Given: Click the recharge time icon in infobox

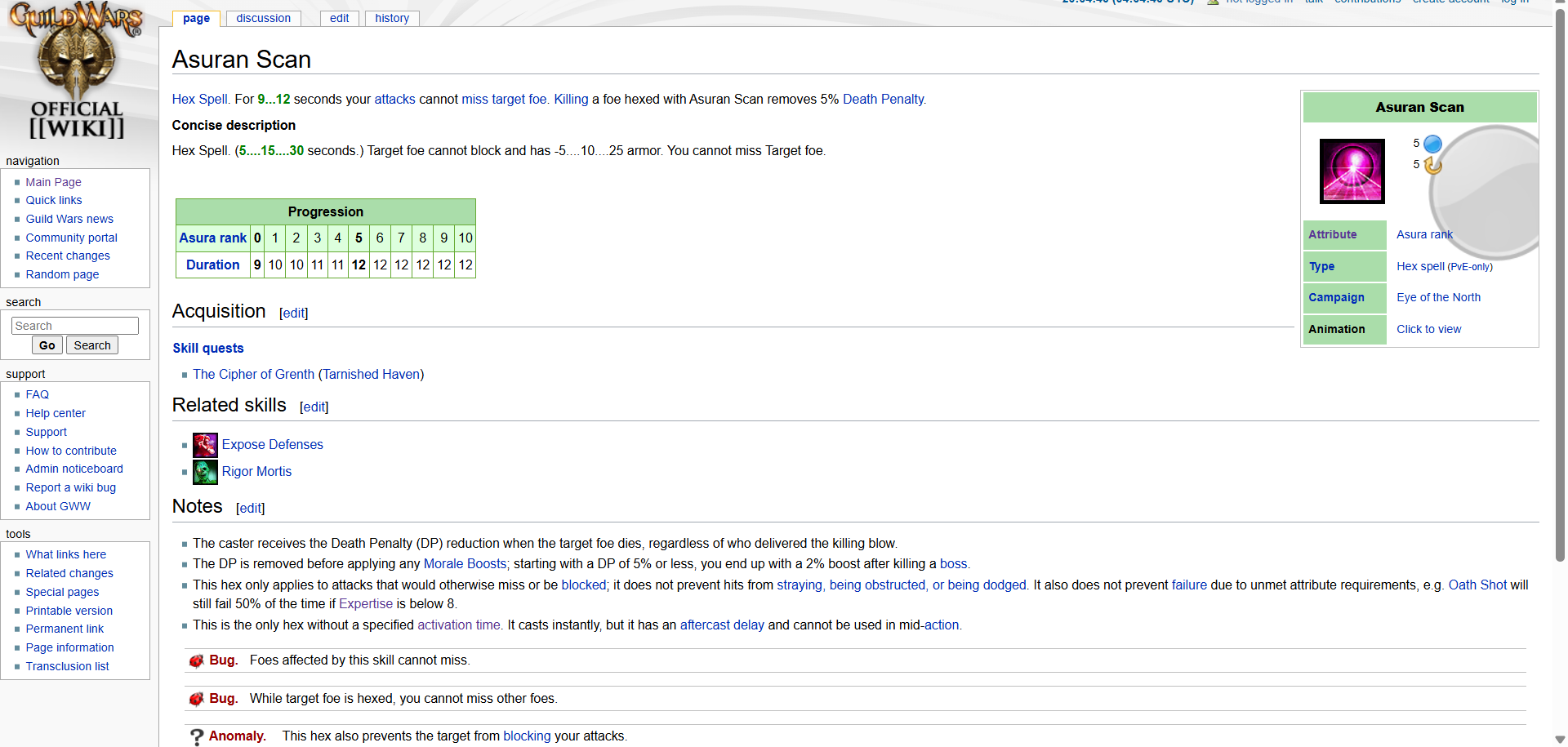Looking at the screenshot, I should click(1432, 165).
